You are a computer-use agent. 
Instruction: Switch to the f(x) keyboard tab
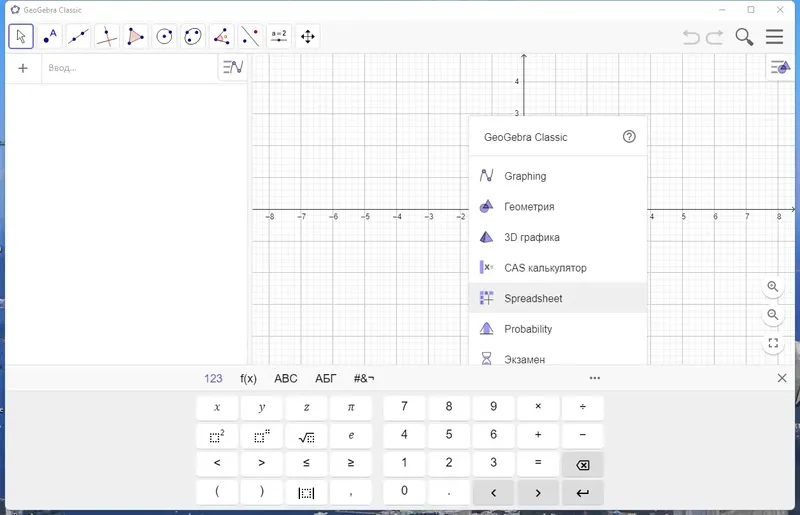(248, 379)
